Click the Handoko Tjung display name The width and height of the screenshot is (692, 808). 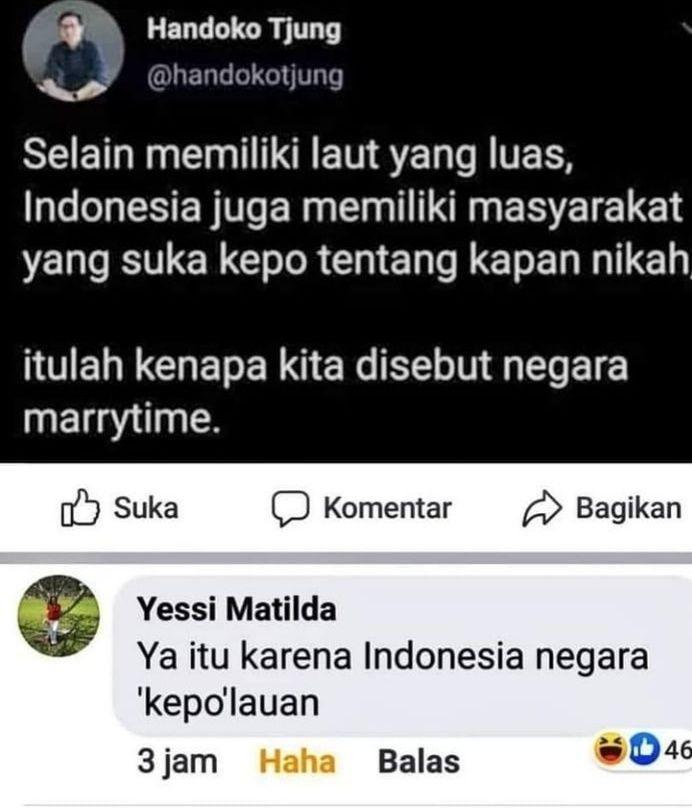[x=244, y=29]
